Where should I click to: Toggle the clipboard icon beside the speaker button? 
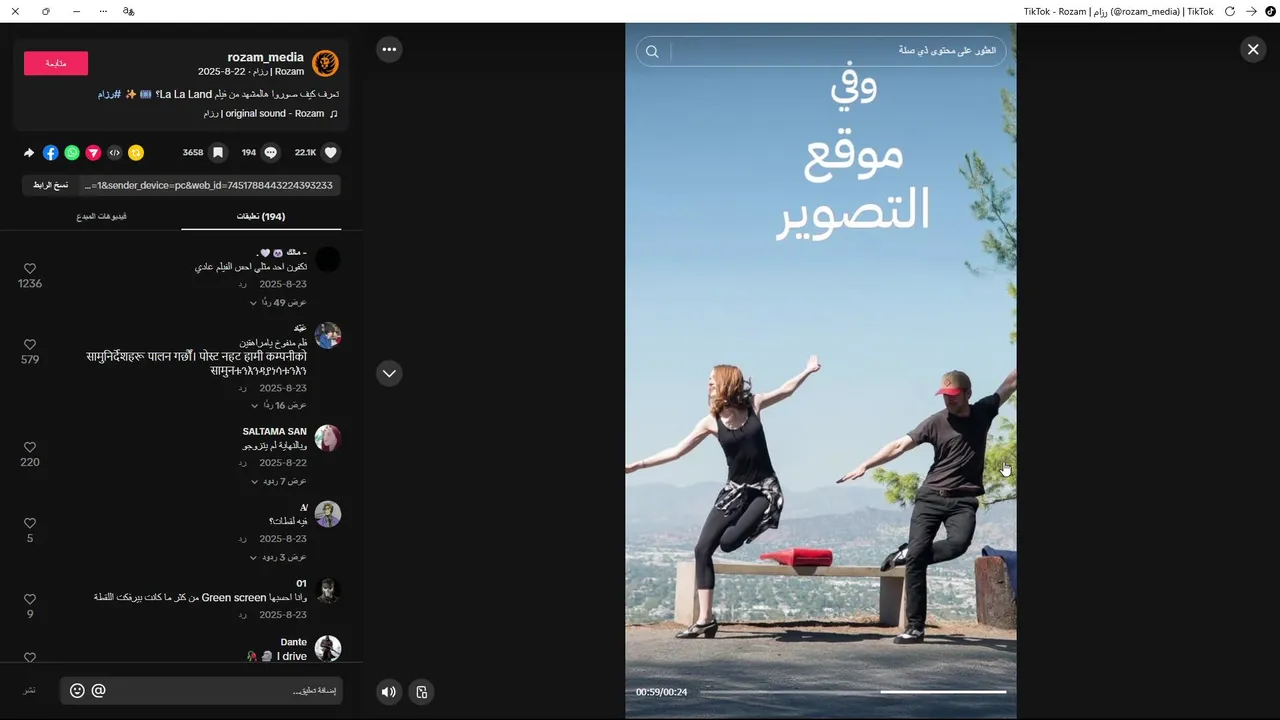point(422,692)
